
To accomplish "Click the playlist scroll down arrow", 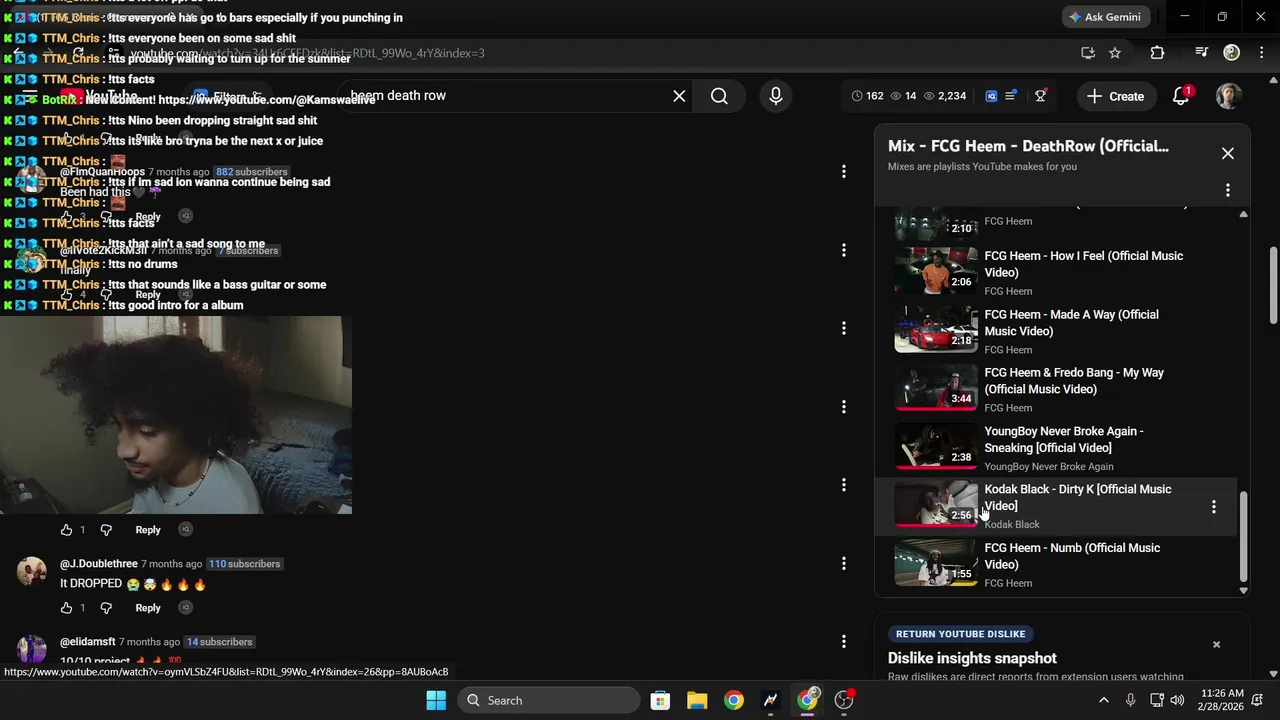I will 1244,591.
